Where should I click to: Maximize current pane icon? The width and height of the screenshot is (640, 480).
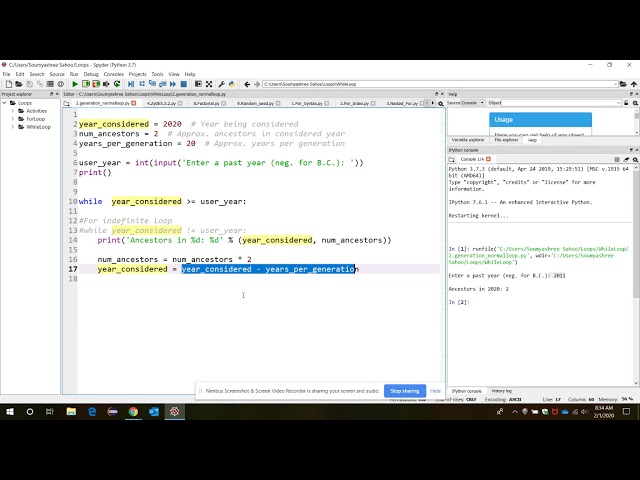click(198, 84)
